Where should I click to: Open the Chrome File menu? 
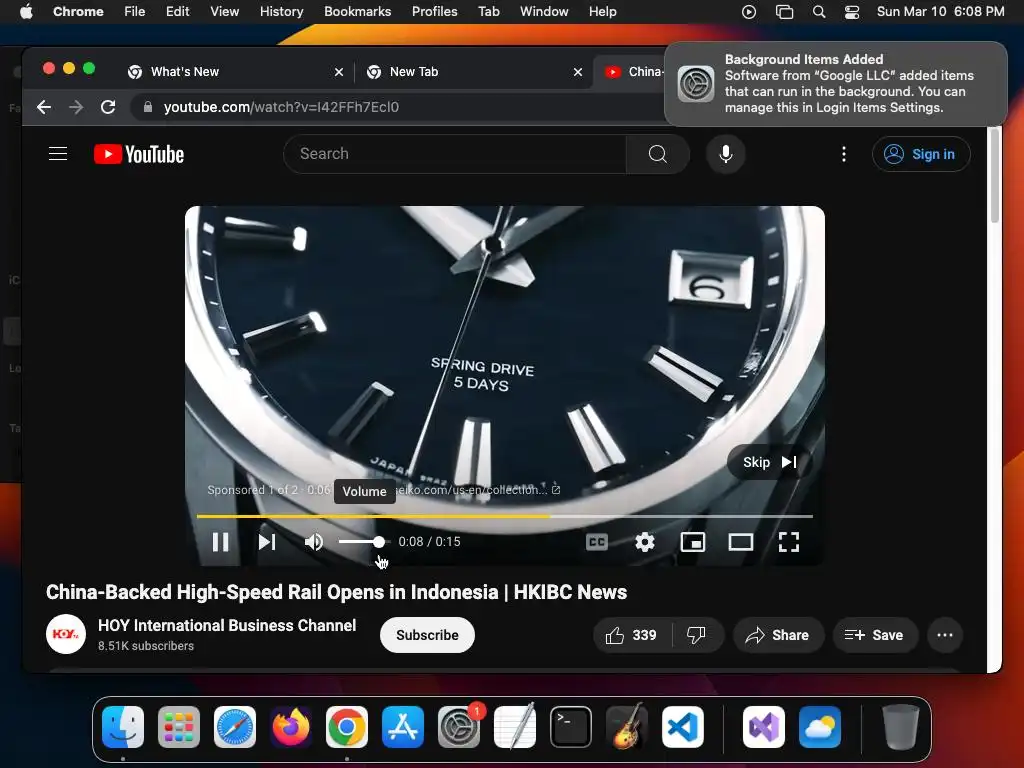point(135,11)
